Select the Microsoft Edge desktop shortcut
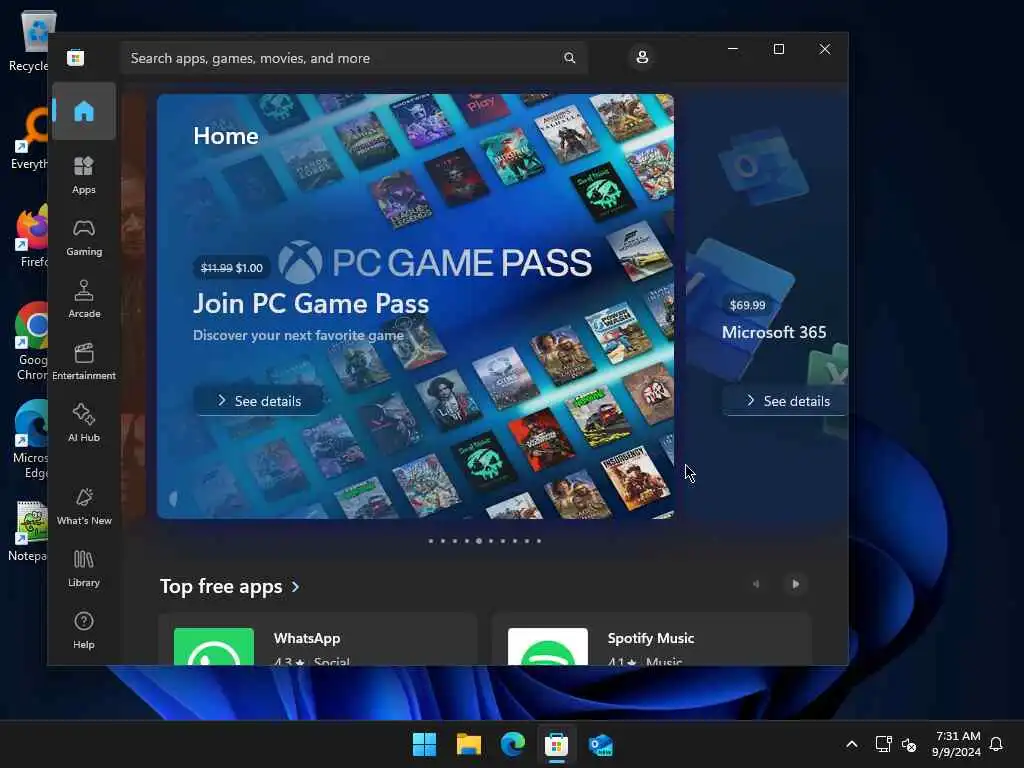 (30, 440)
